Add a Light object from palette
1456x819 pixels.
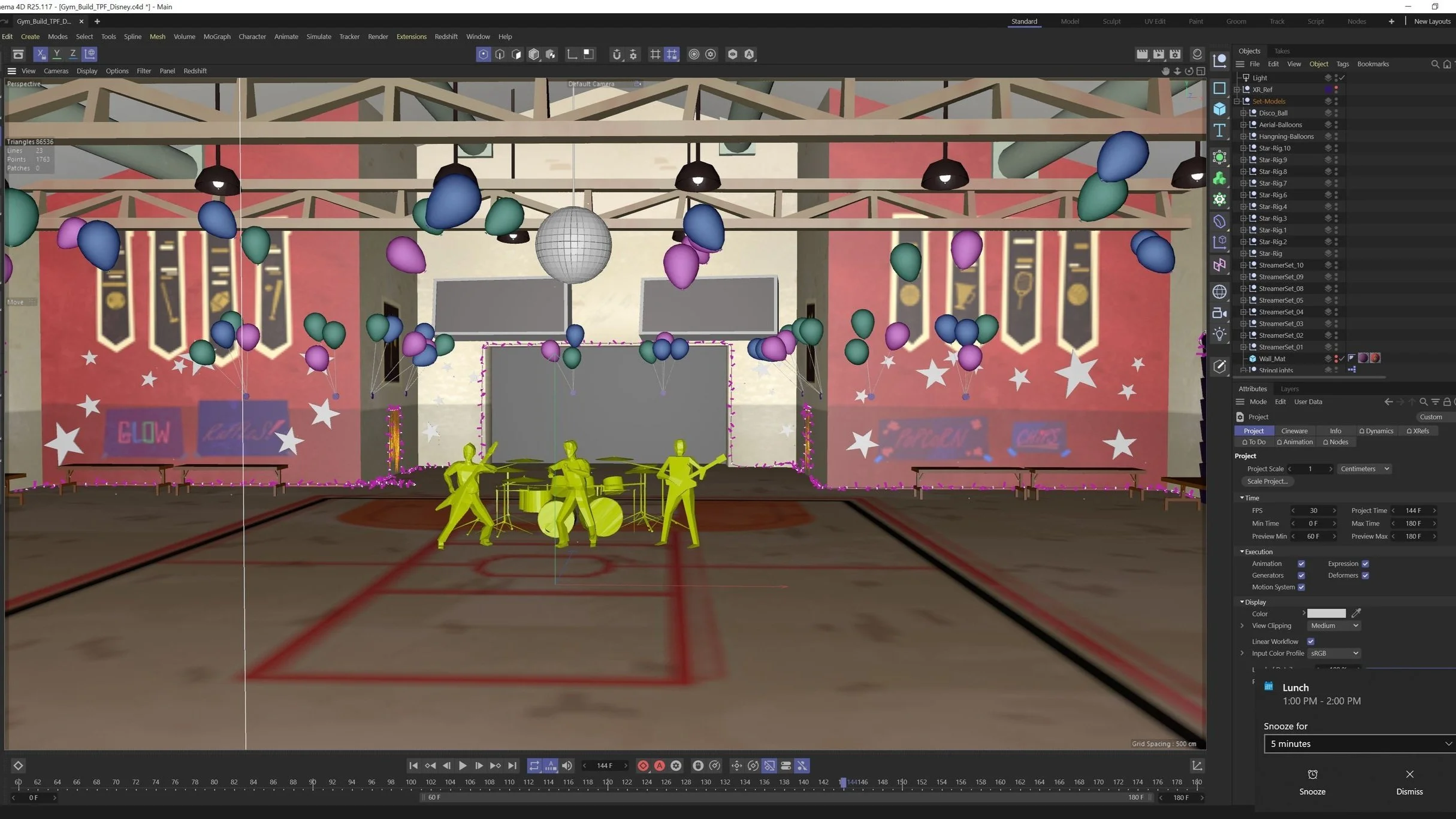click(x=1219, y=334)
